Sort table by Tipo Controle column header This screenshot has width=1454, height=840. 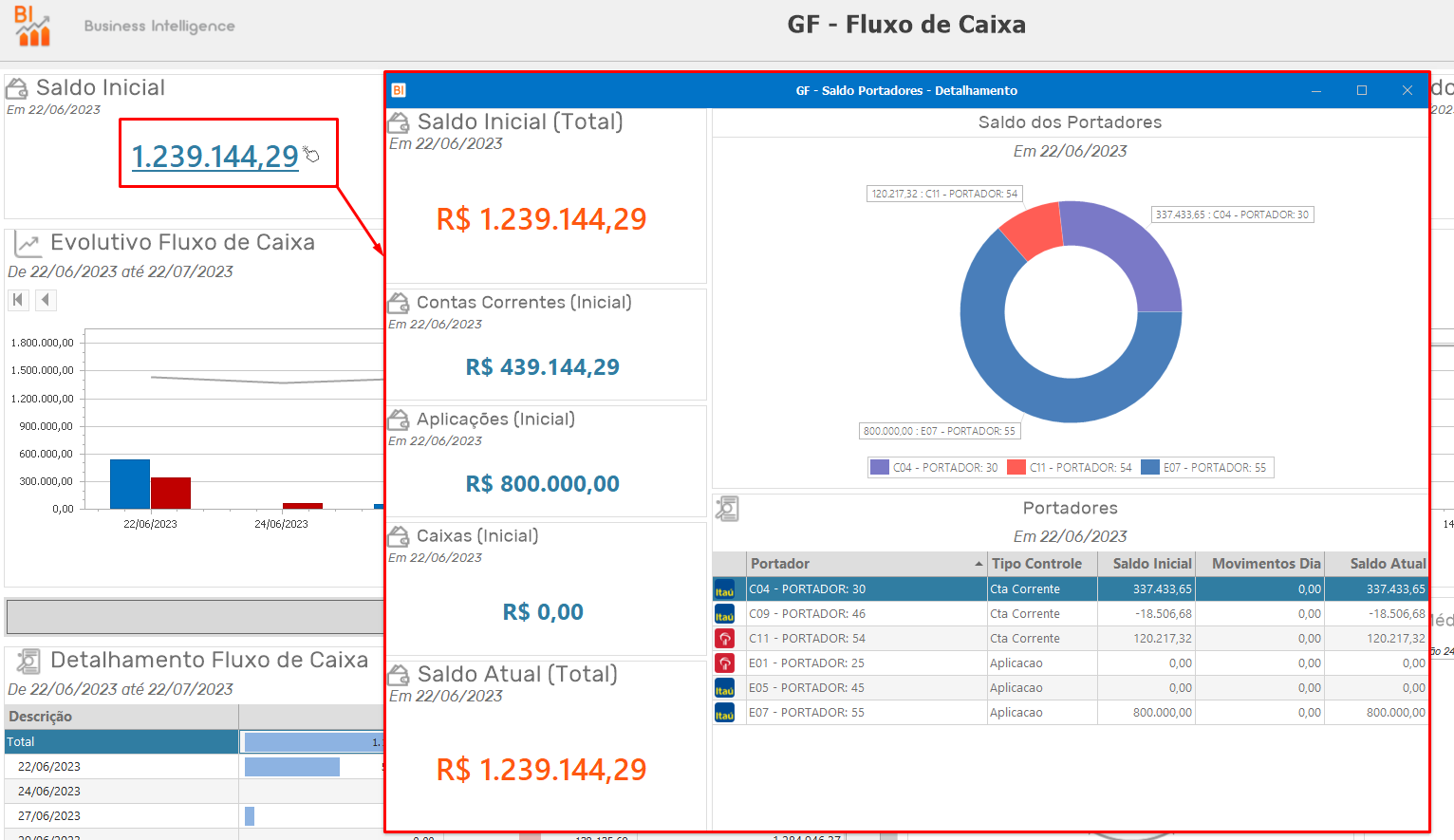point(1042,564)
